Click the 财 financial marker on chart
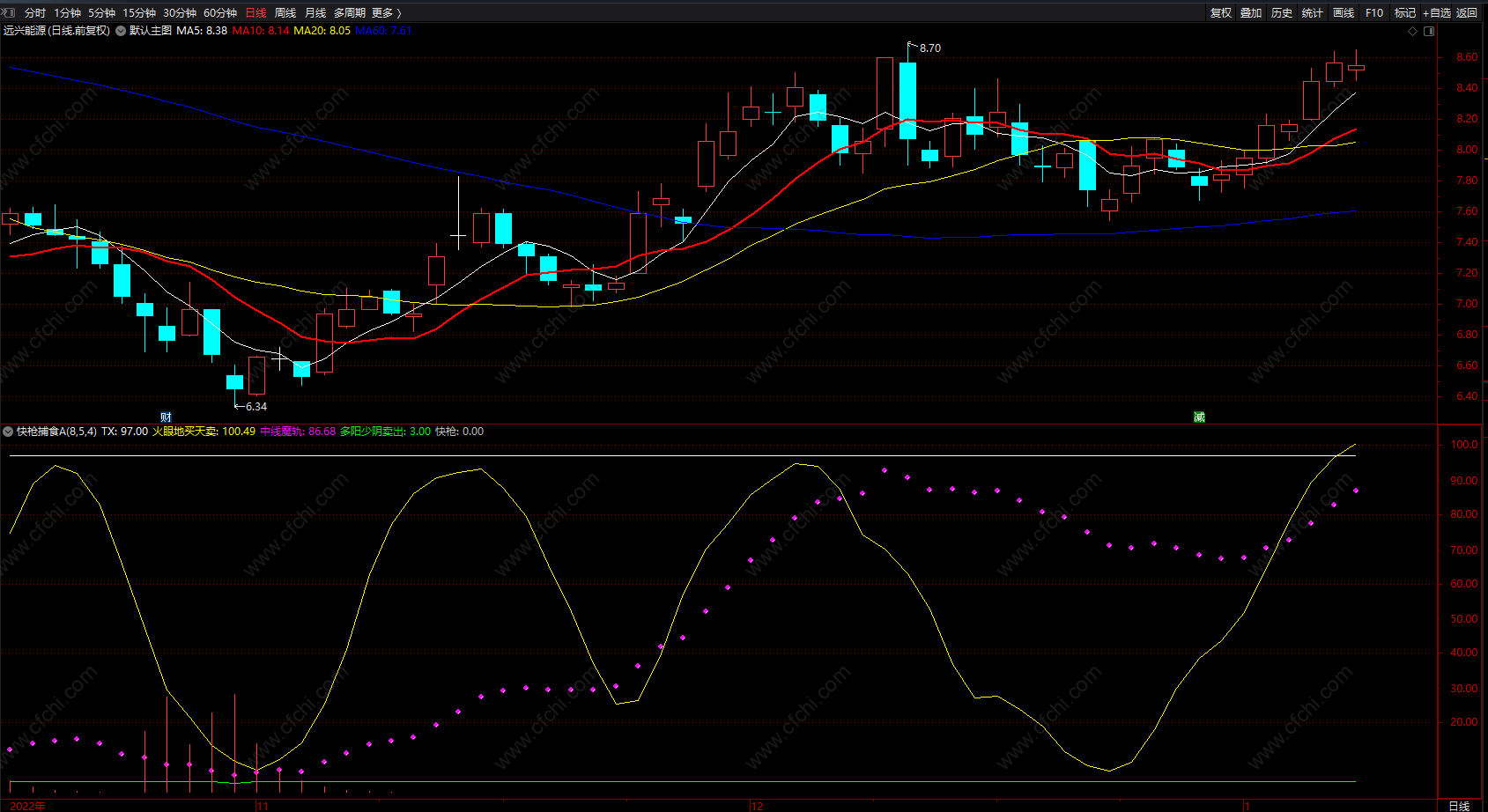Image resolution: width=1488 pixels, height=812 pixels. [x=166, y=417]
